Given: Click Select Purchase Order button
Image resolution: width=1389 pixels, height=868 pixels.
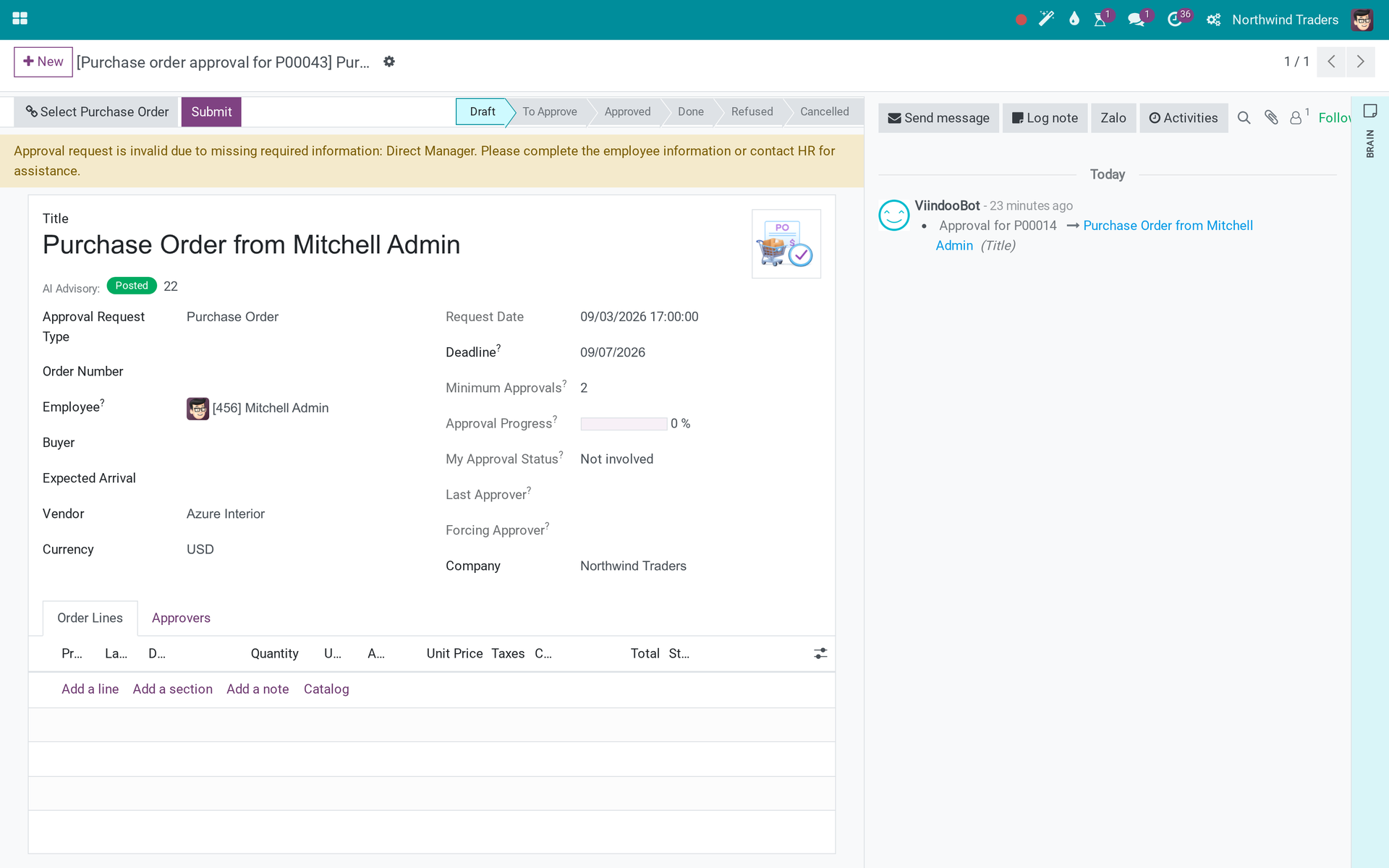Looking at the screenshot, I should 96,112.
